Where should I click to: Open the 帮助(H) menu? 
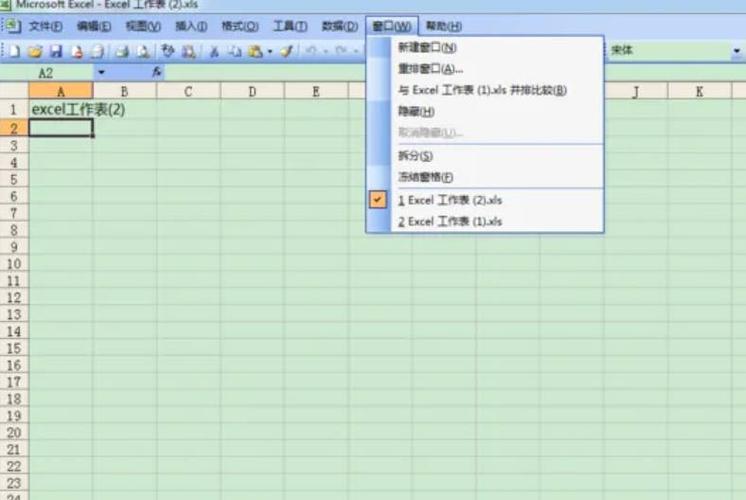443,26
